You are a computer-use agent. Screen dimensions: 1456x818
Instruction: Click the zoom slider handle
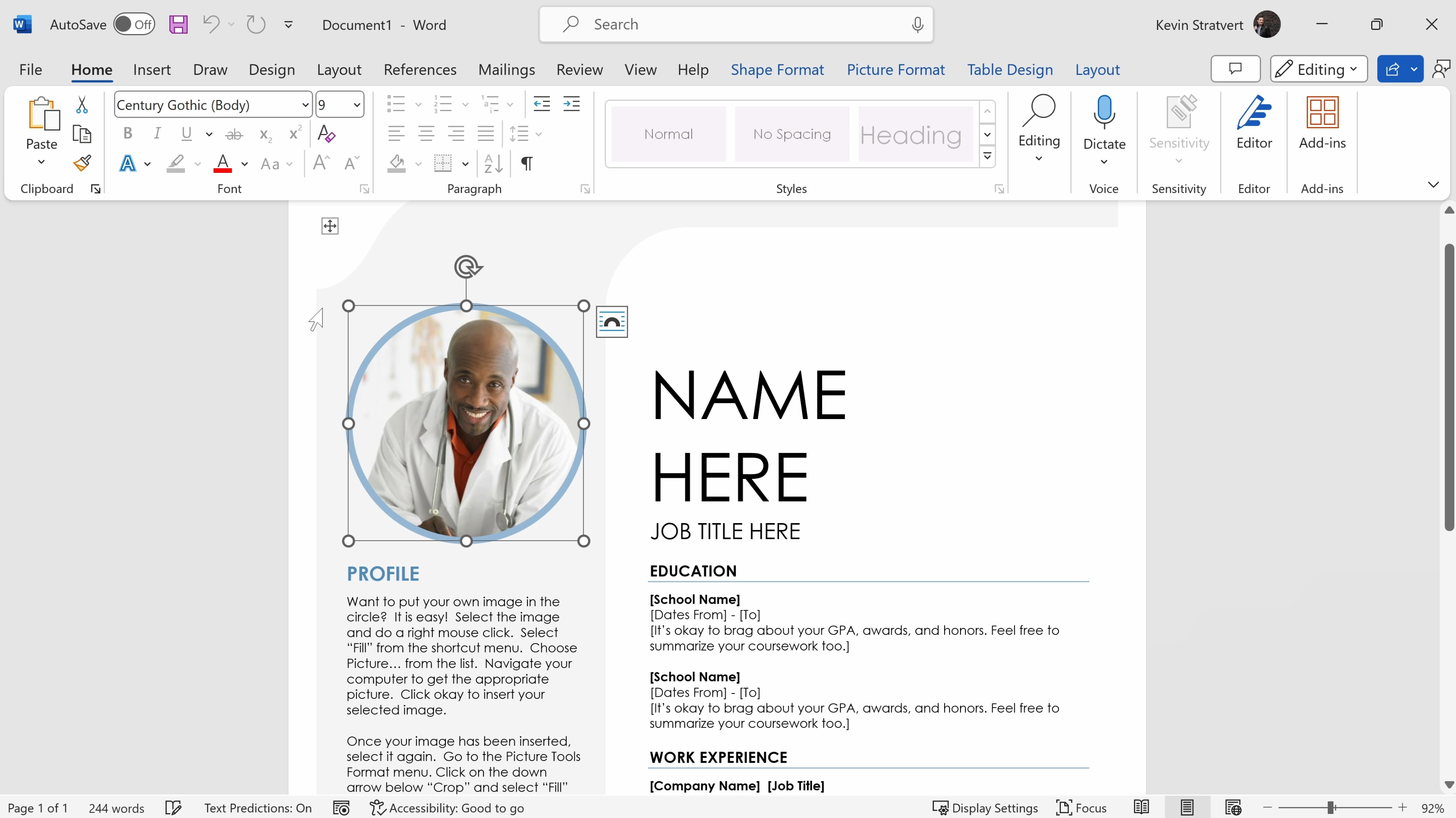[x=1331, y=808]
